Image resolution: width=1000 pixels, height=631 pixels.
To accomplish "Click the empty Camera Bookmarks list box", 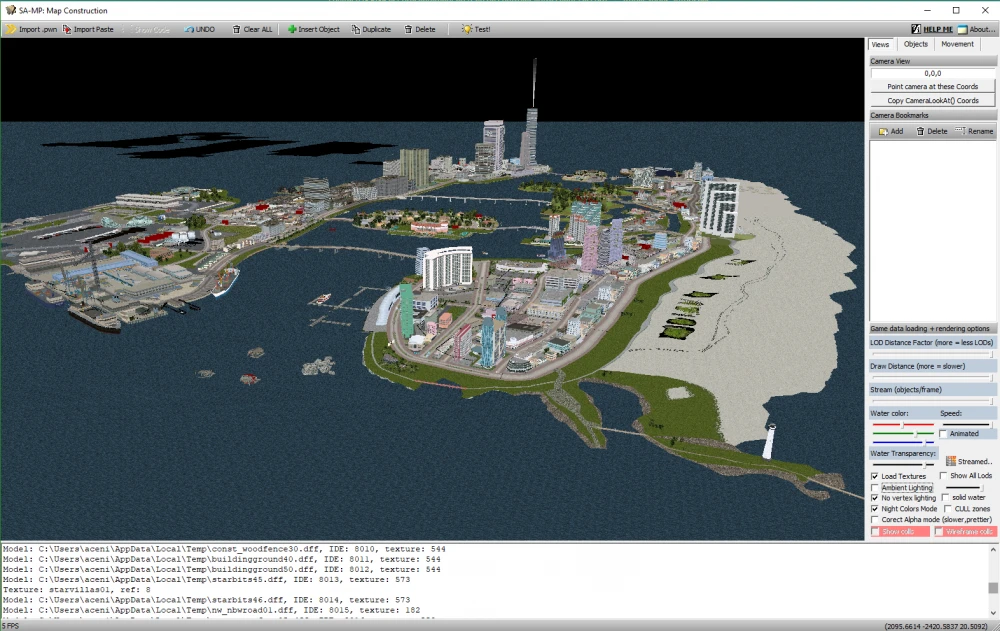I will click(932, 230).
